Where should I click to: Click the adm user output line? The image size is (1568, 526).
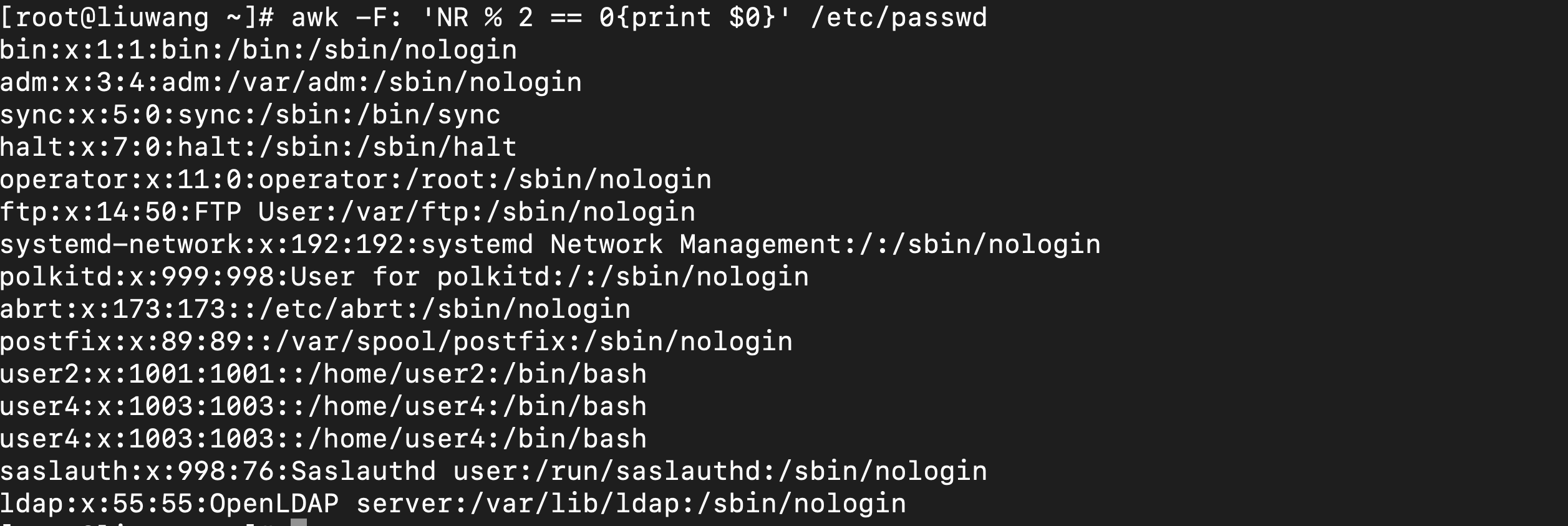(x=291, y=82)
